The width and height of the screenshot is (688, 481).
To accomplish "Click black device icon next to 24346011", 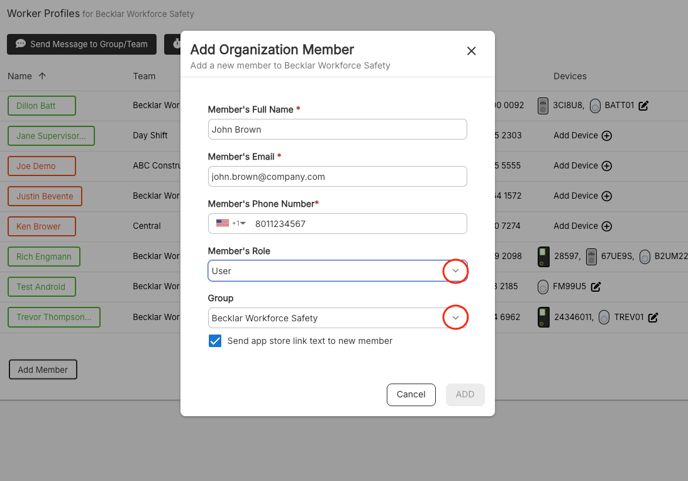I will pos(543,317).
